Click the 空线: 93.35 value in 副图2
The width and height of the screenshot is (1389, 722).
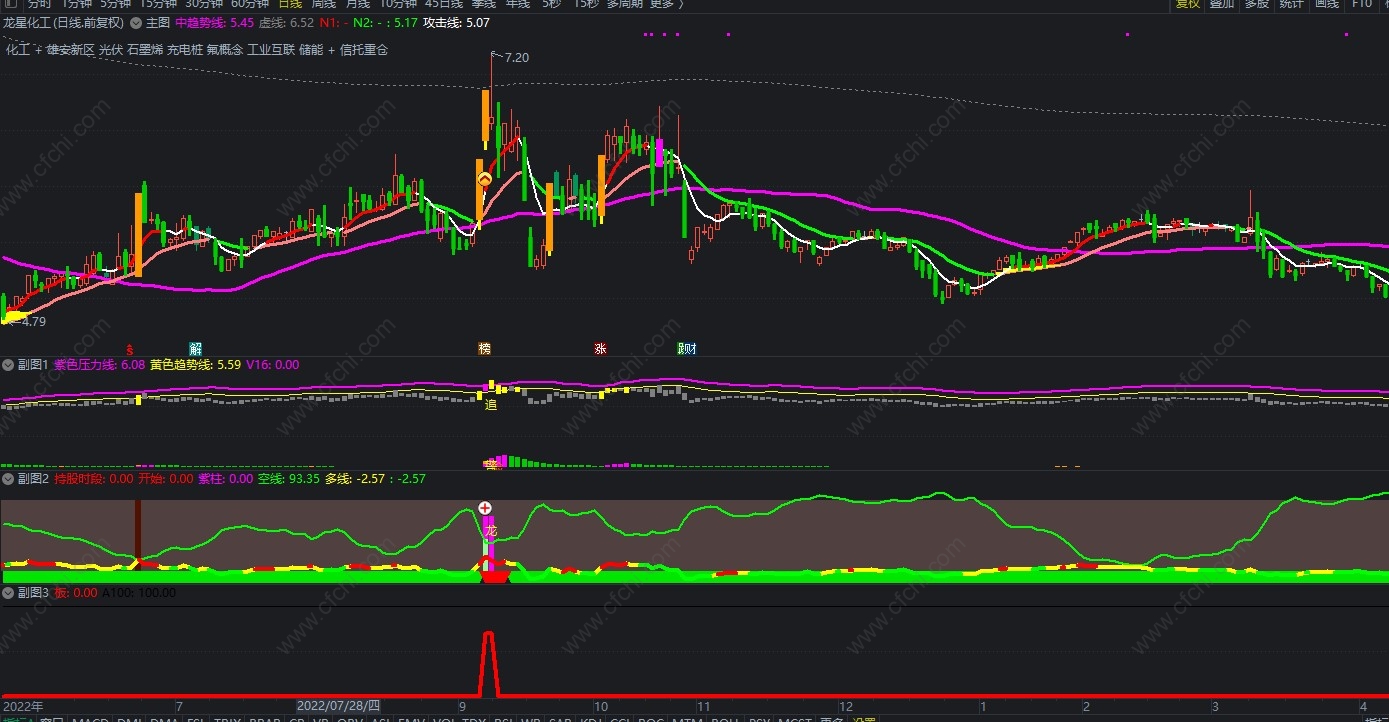(x=289, y=479)
